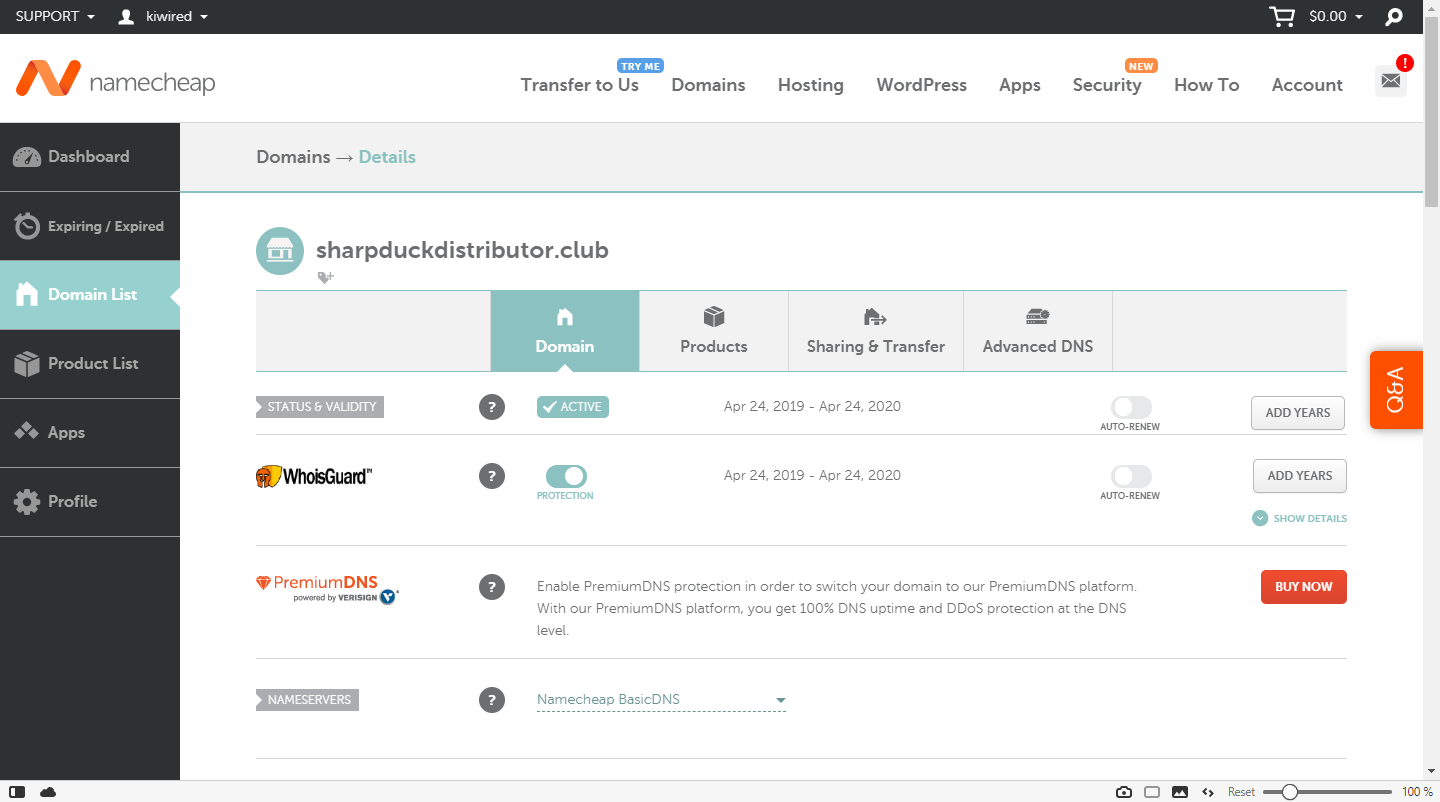
Task: Open the Domain tab
Action: pos(565,331)
